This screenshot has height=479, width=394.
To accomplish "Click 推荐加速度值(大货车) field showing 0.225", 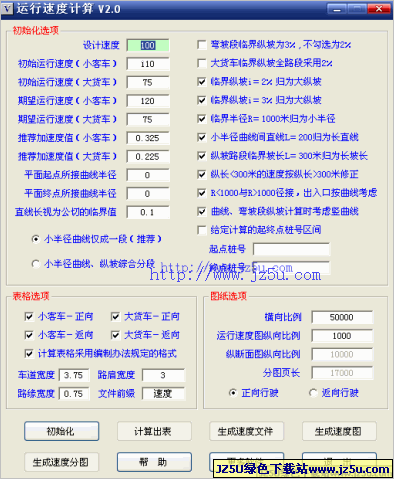I will 148,157.
